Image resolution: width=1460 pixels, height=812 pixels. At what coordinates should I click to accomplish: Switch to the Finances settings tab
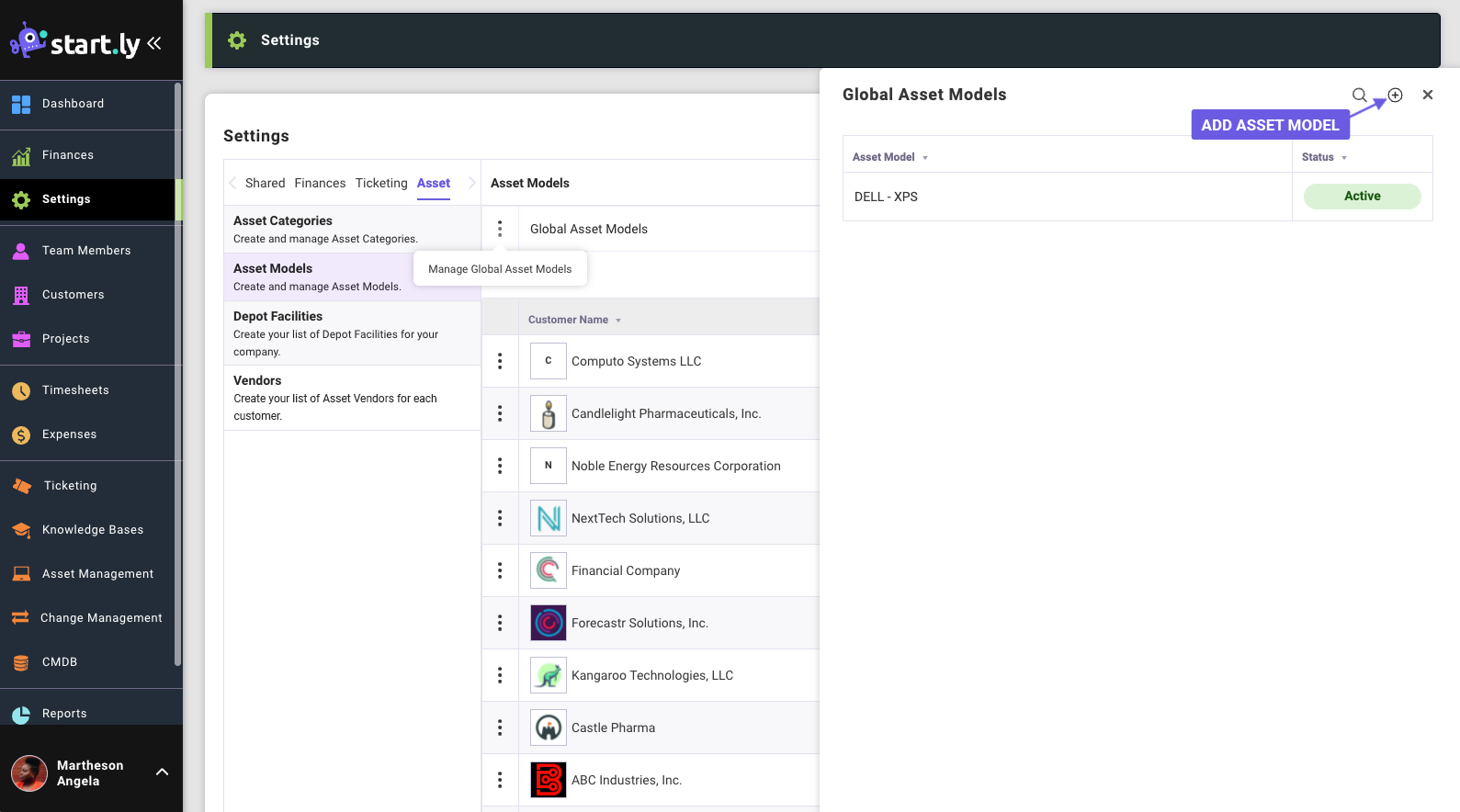[x=320, y=183]
